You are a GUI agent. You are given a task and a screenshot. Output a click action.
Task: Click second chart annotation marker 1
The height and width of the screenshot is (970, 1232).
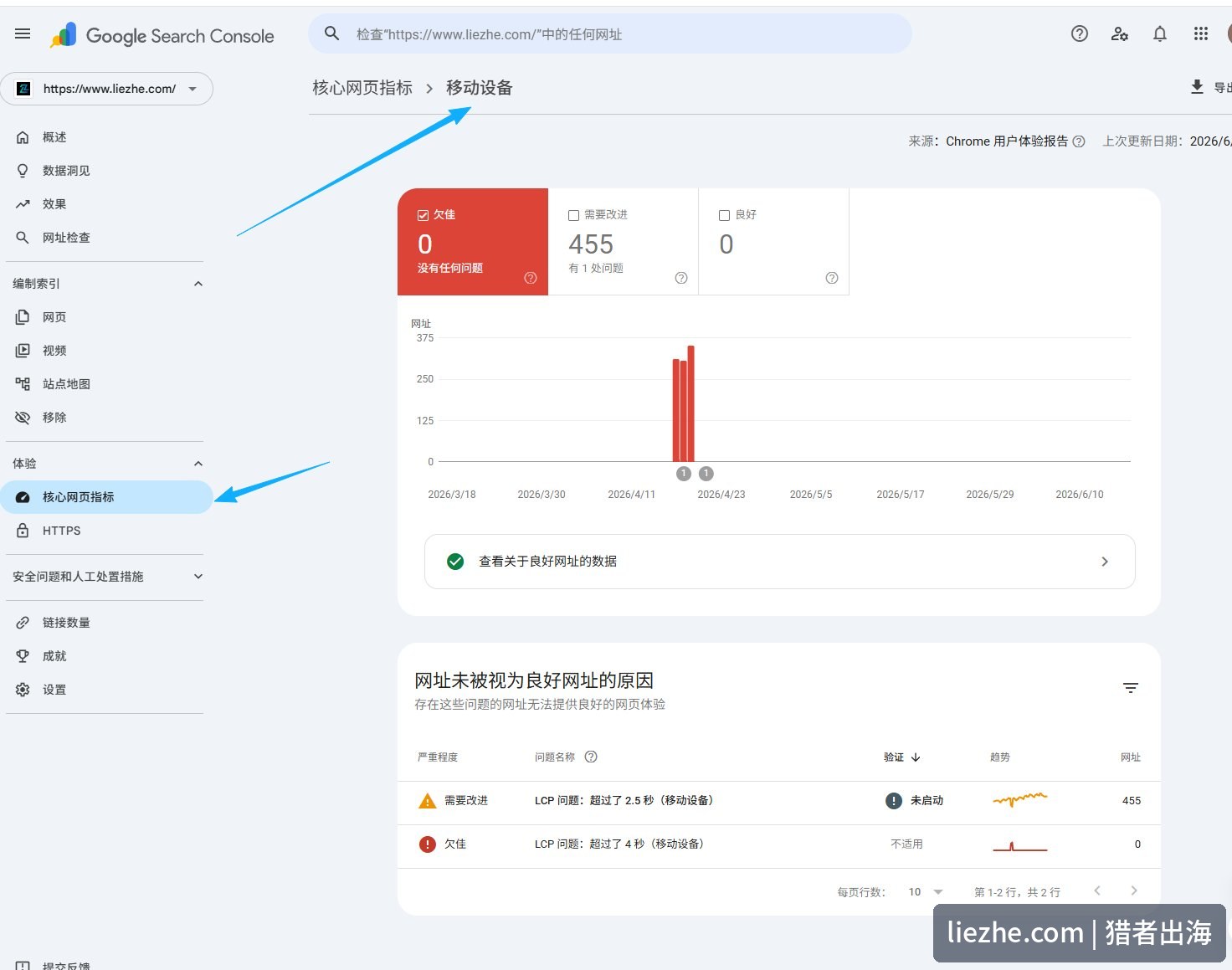[x=706, y=474]
